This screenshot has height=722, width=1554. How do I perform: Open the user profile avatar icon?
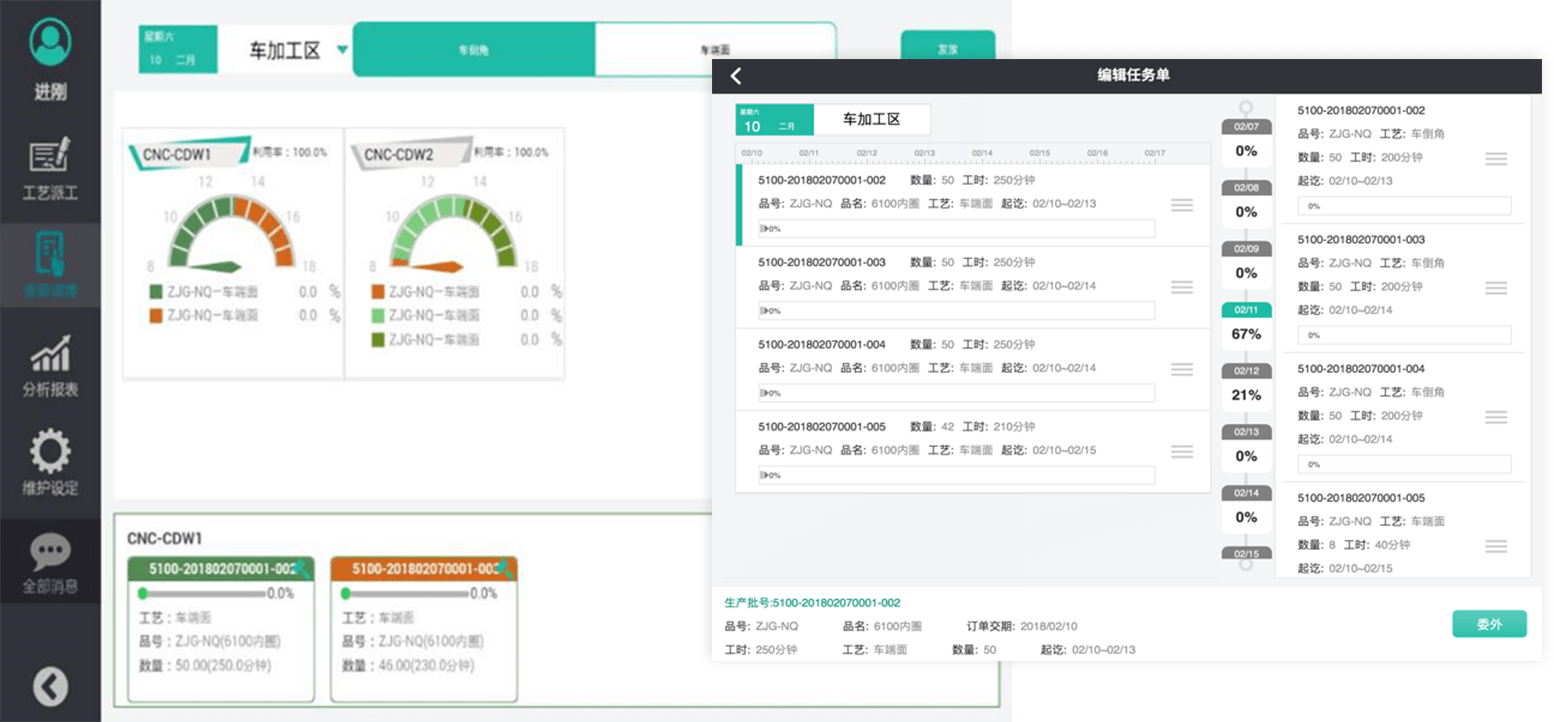point(50,42)
